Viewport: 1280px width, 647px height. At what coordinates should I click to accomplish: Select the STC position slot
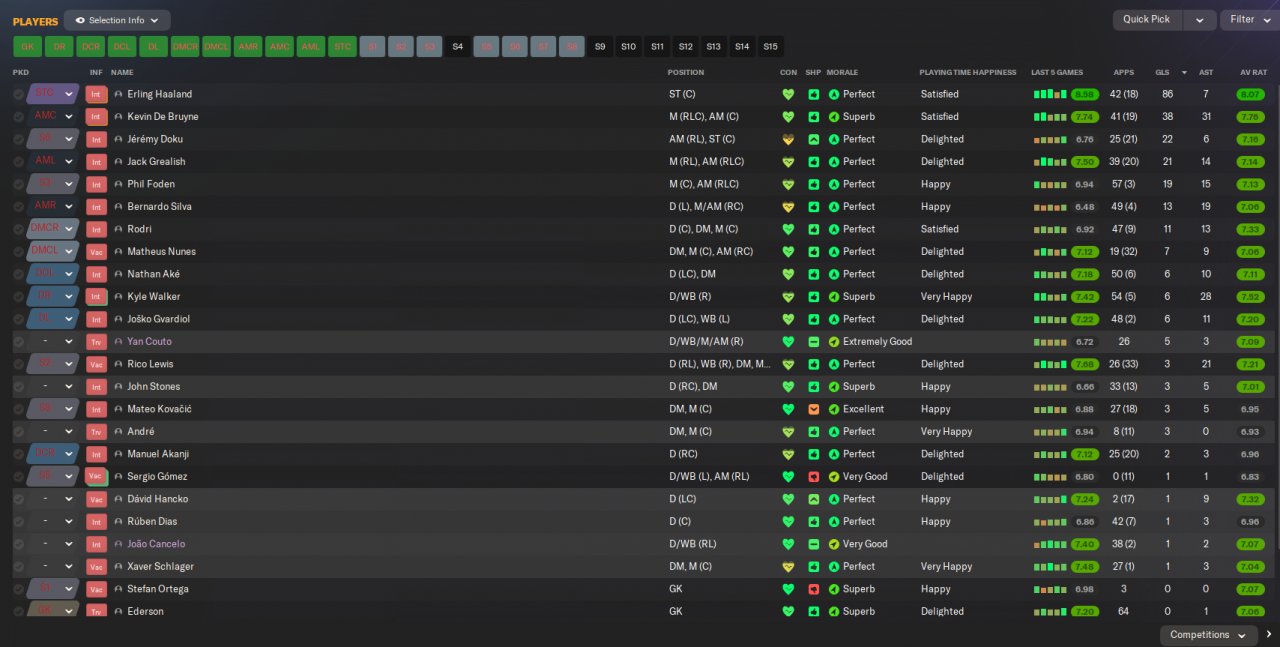(342, 46)
